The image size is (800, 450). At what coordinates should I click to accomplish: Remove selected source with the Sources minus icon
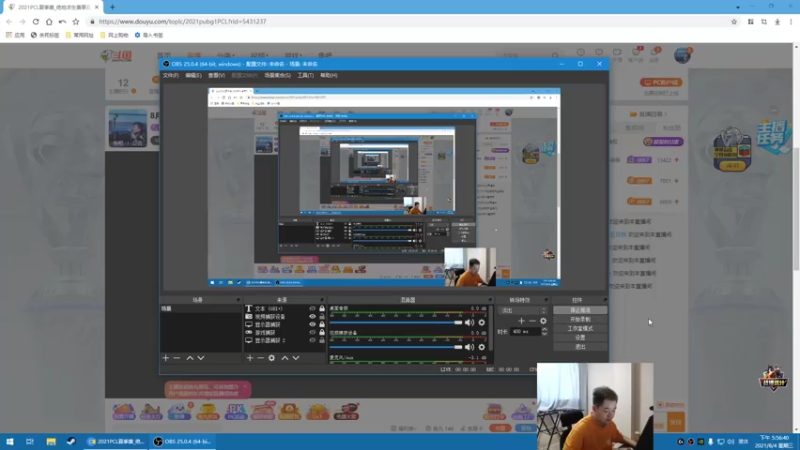(260, 358)
